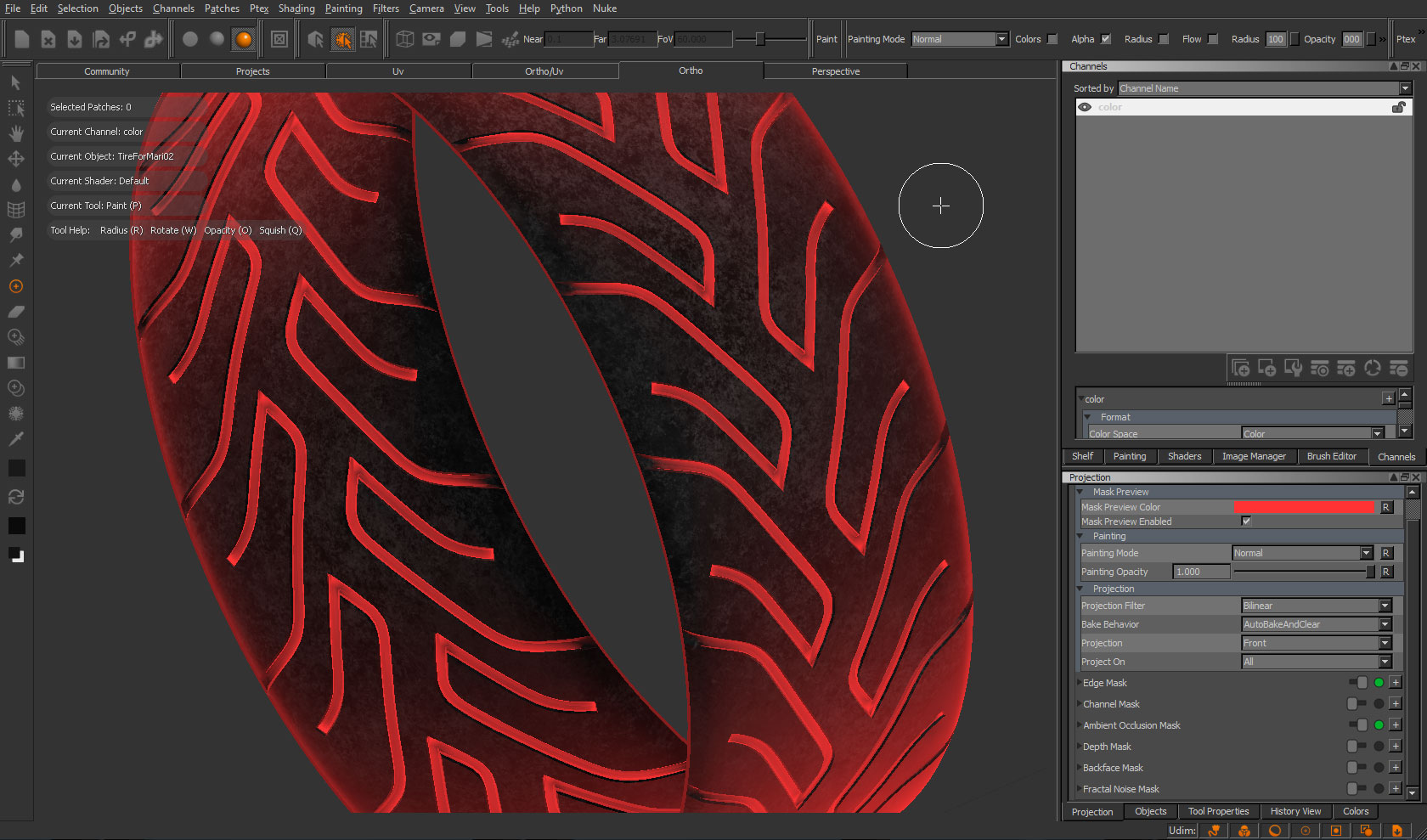Click the wireframe cube icon in toolbar

pos(405,39)
